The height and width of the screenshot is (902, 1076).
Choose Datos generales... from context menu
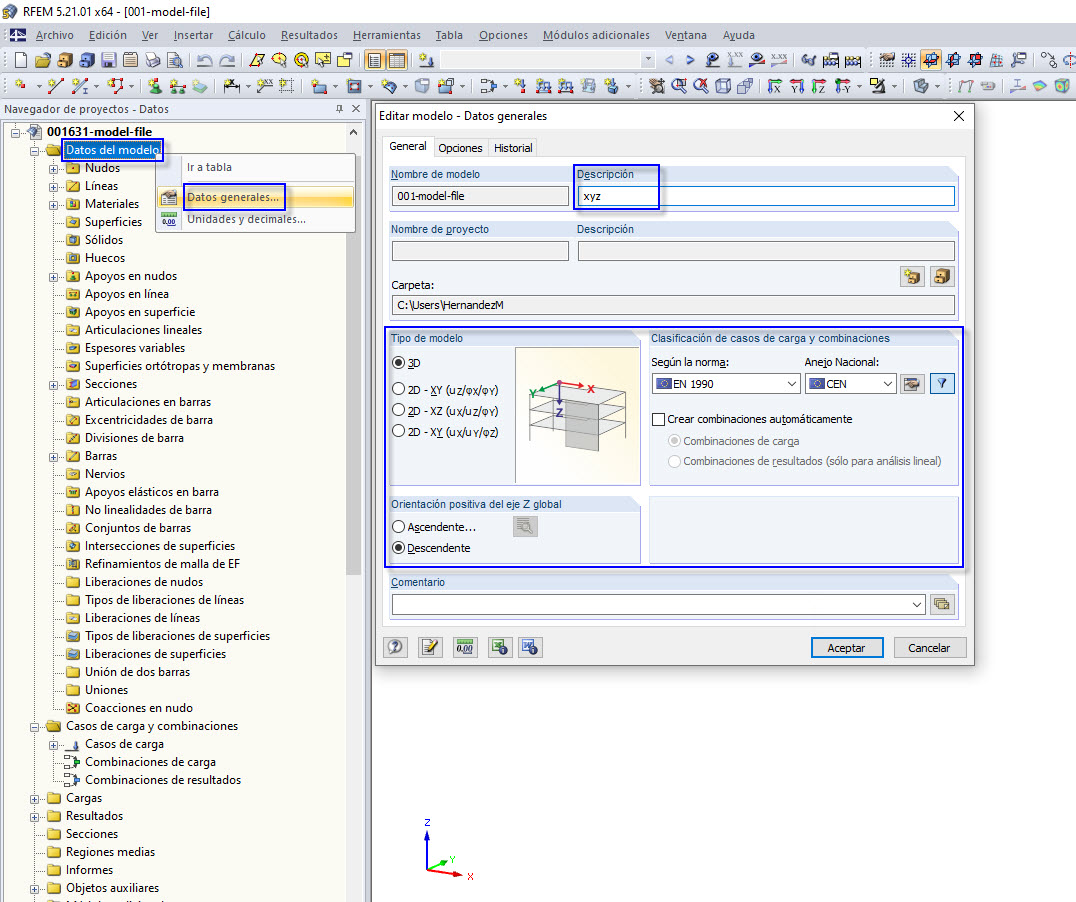point(233,197)
